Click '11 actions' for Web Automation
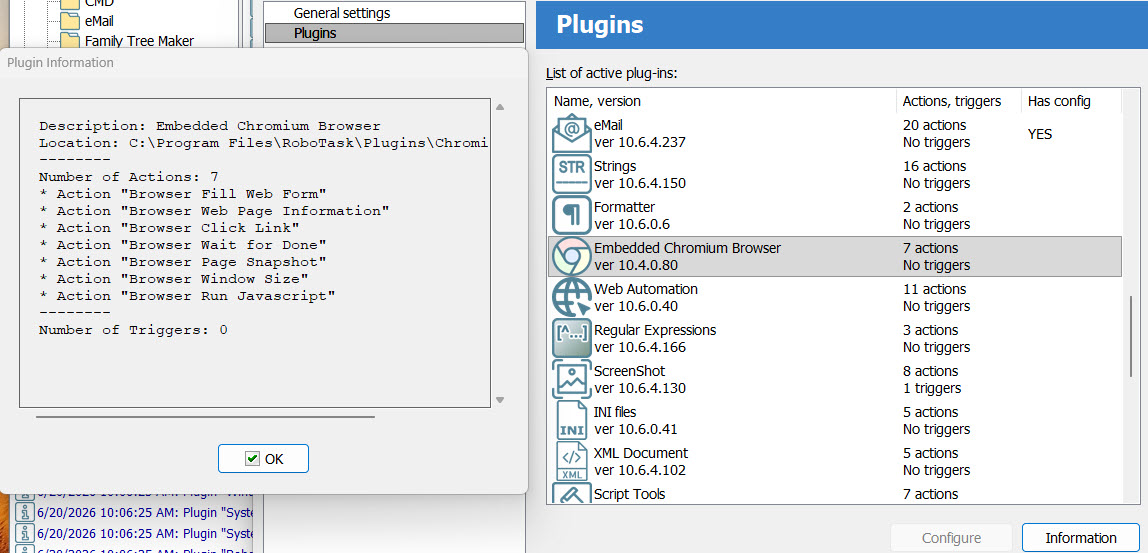 934,289
